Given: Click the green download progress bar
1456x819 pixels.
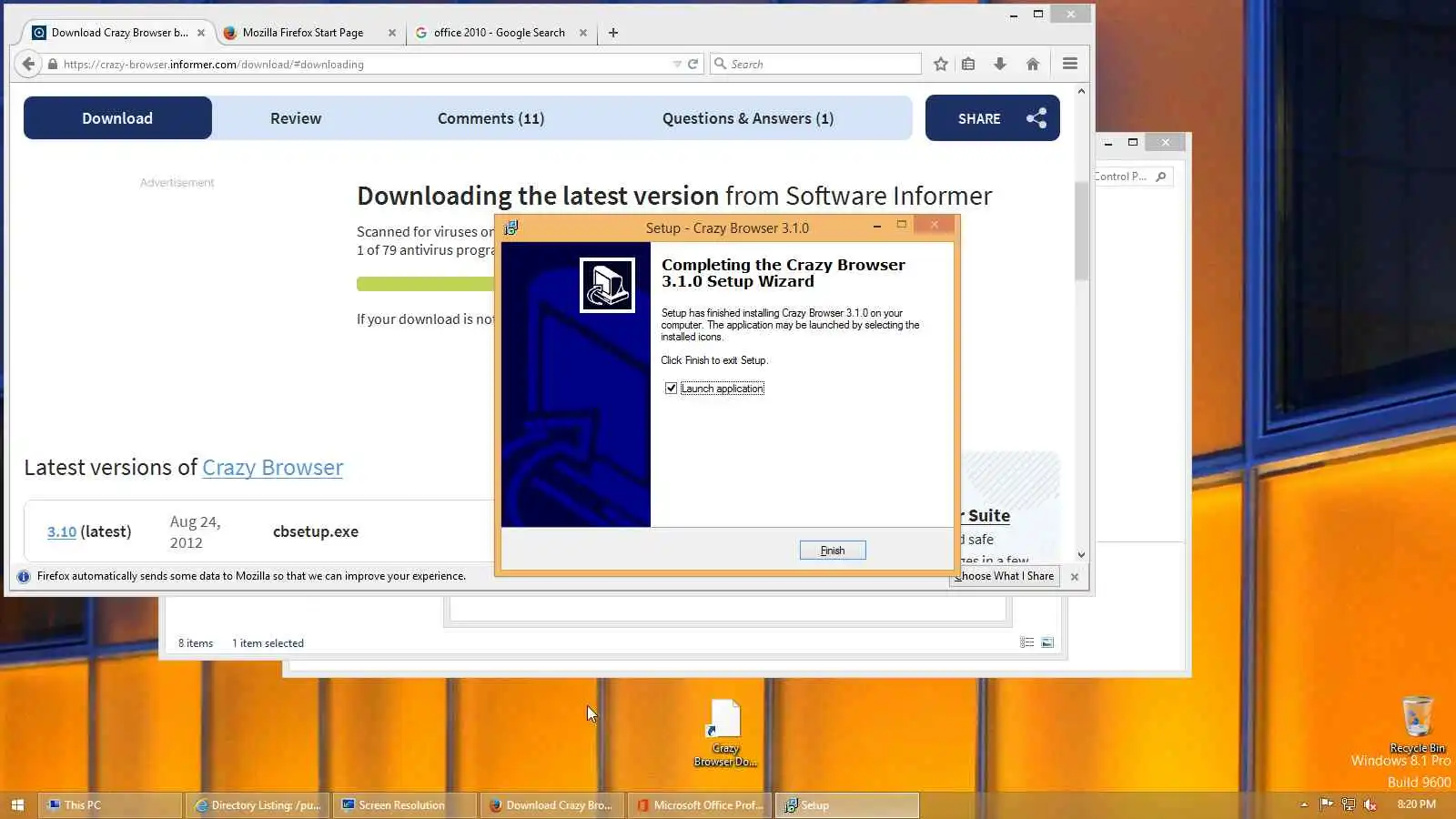Looking at the screenshot, I should pyautogui.click(x=426, y=284).
